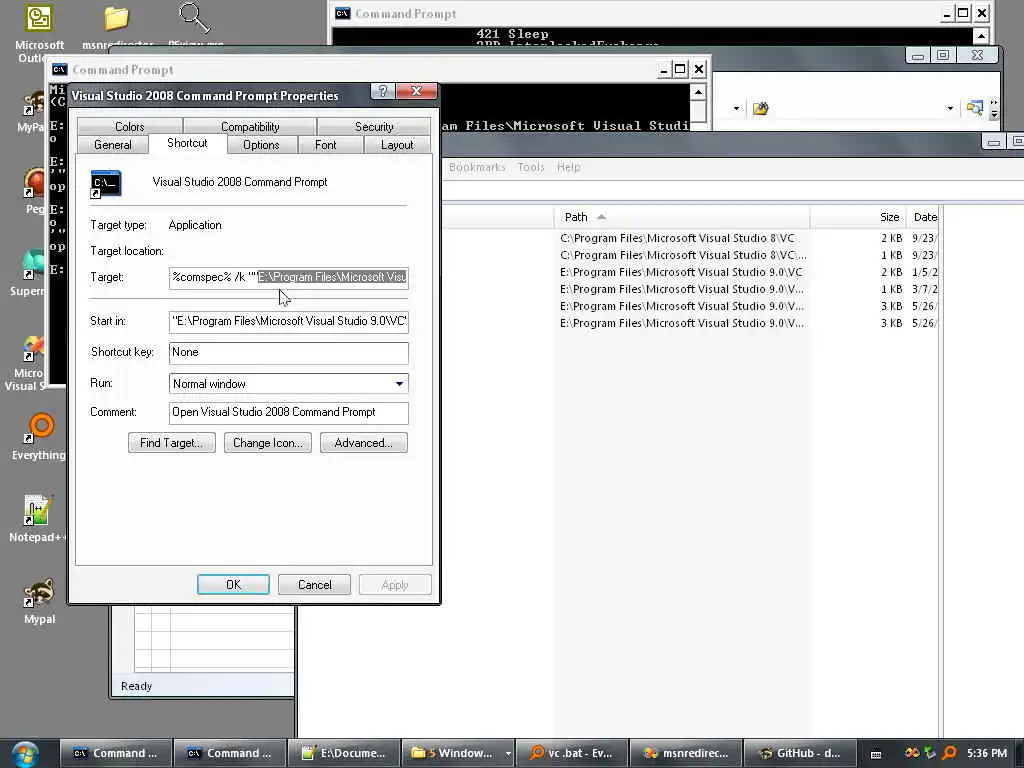This screenshot has height=768, width=1024.
Task: Sort results by the Size column header
Action: [x=858, y=217]
